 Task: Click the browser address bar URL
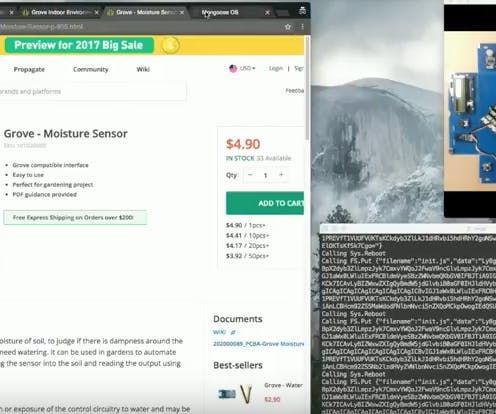(x=42, y=27)
